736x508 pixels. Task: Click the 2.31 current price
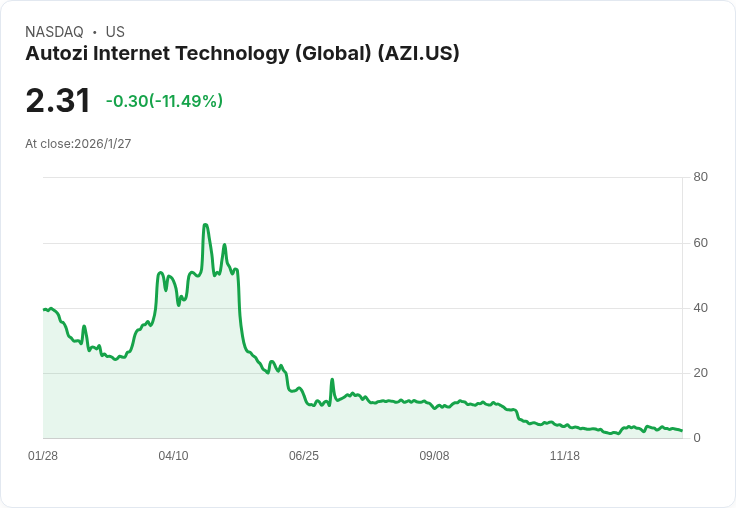(x=58, y=100)
